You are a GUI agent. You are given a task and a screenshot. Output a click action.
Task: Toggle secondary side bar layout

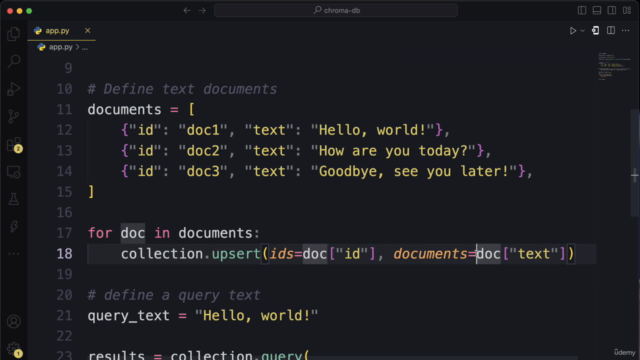[x=611, y=11]
